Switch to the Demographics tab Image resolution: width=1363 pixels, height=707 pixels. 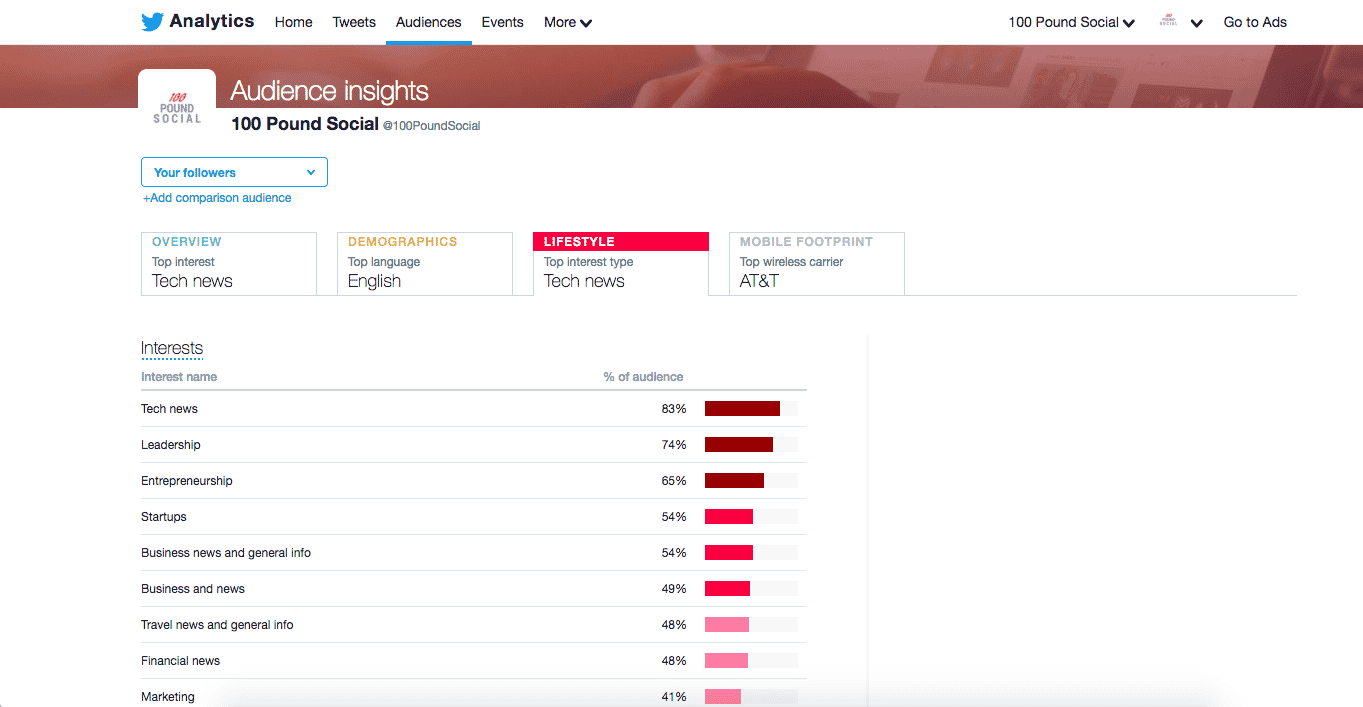click(425, 264)
